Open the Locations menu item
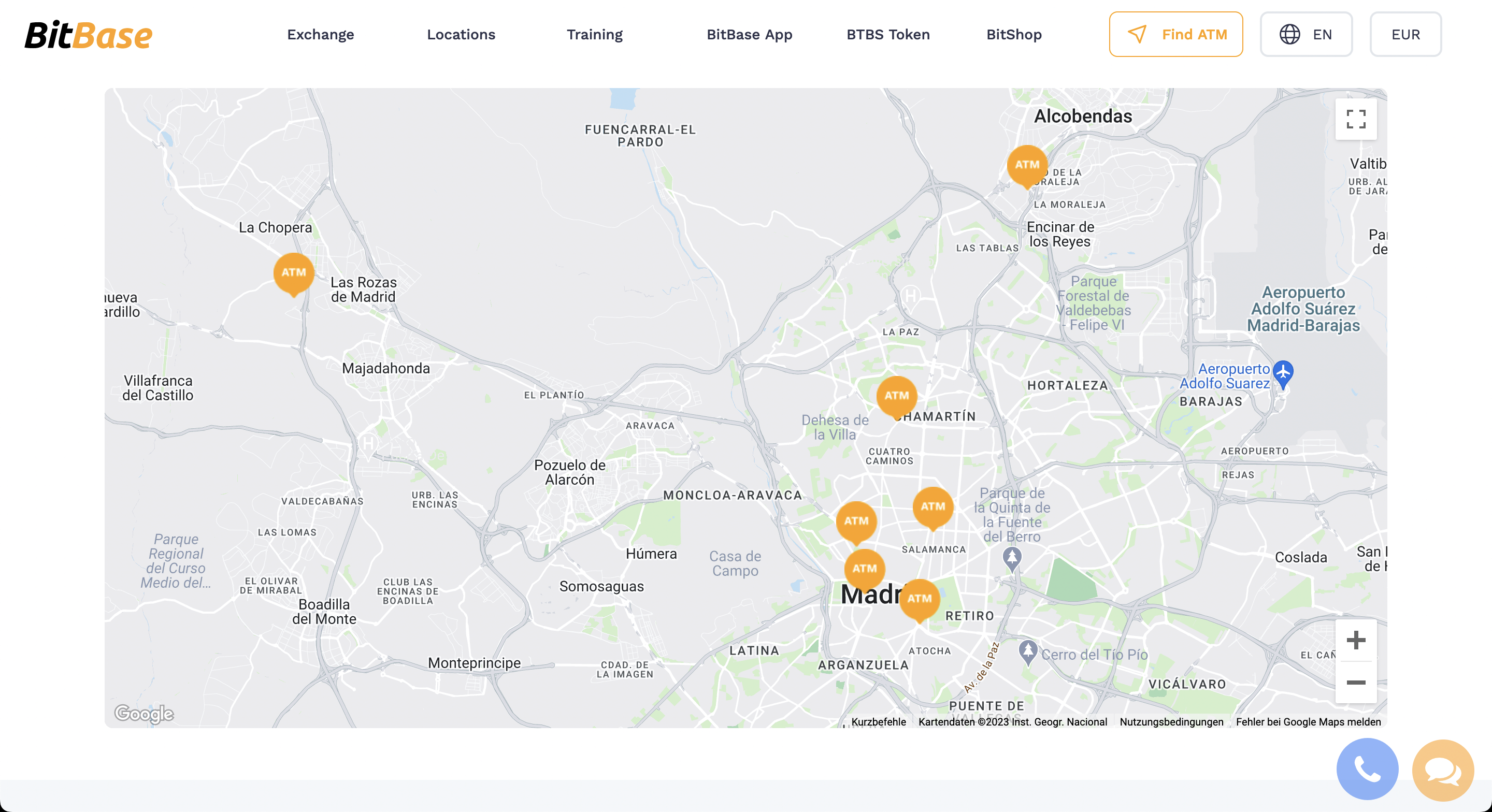The image size is (1492, 812). click(461, 34)
